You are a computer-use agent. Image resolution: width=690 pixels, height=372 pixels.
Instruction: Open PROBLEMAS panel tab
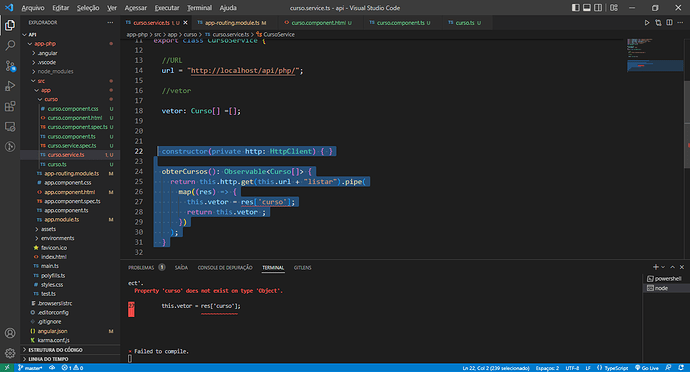141,267
